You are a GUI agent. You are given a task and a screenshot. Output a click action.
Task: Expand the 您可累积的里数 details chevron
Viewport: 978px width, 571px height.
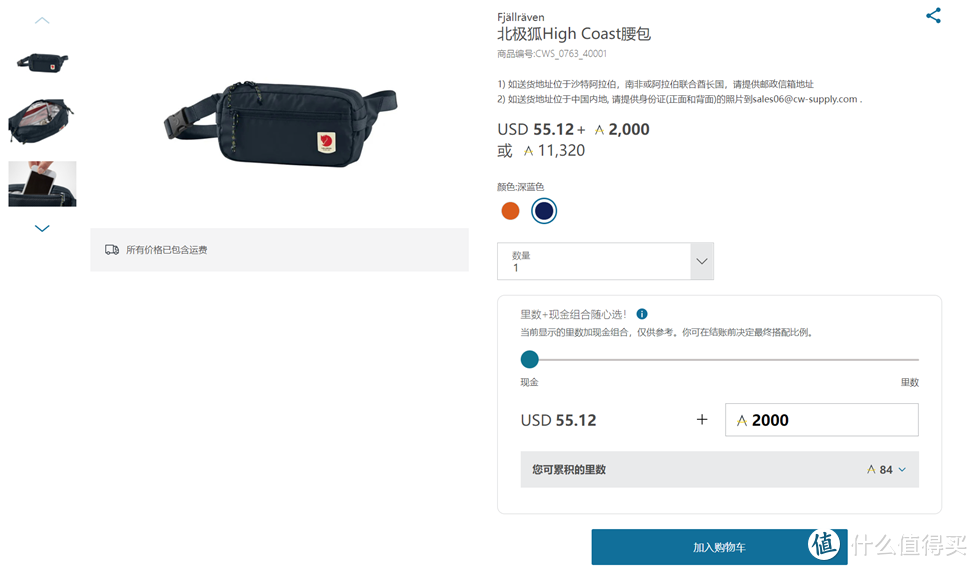[902, 470]
